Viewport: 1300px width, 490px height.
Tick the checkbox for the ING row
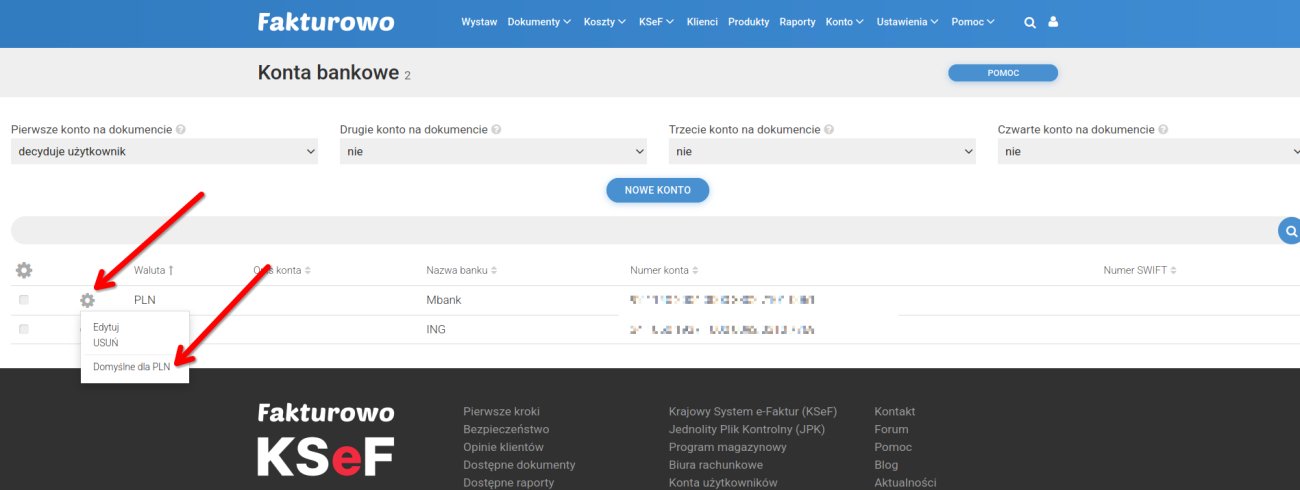pyautogui.click(x=24, y=329)
